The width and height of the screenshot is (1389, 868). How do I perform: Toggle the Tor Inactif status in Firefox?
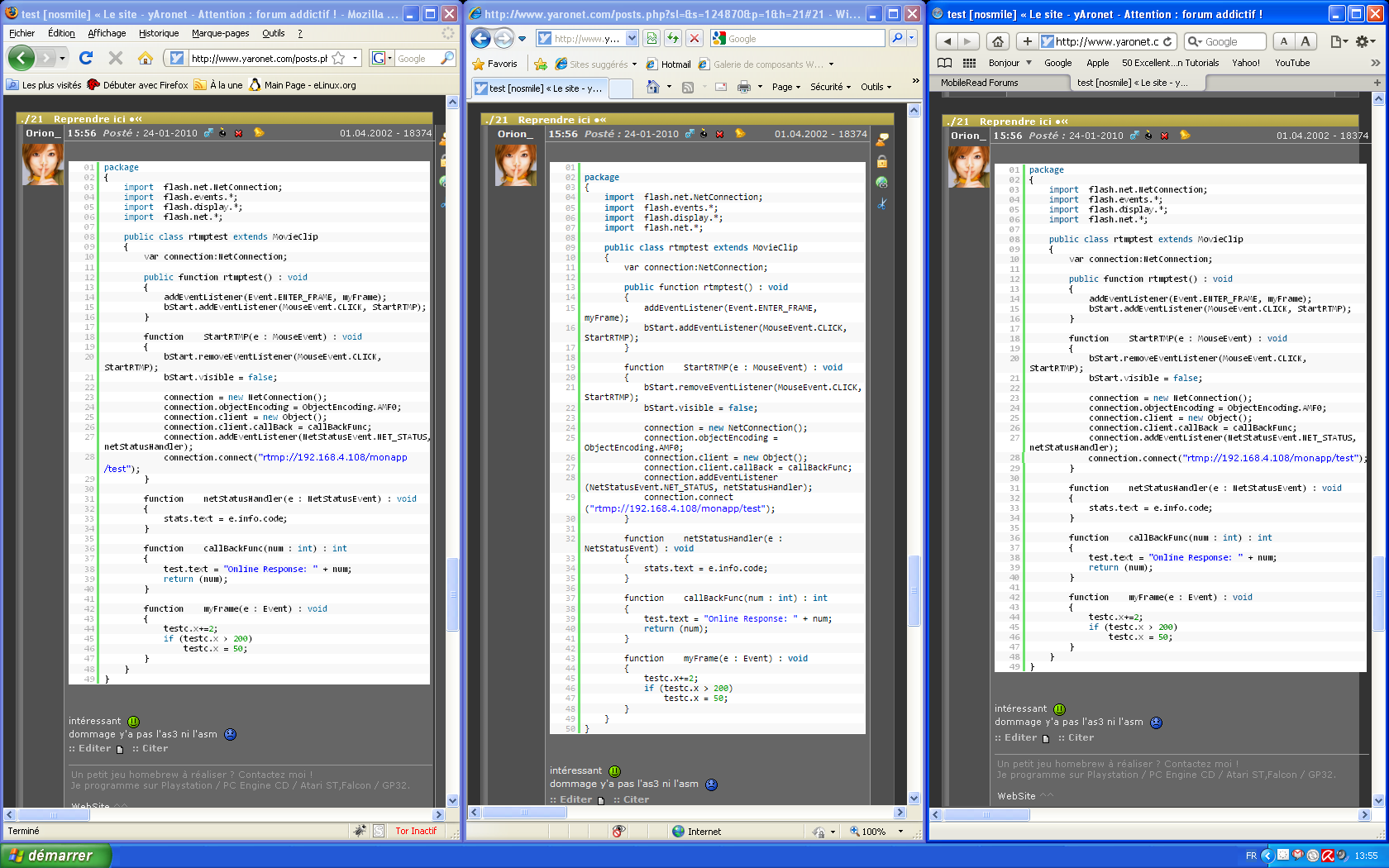tap(415, 831)
